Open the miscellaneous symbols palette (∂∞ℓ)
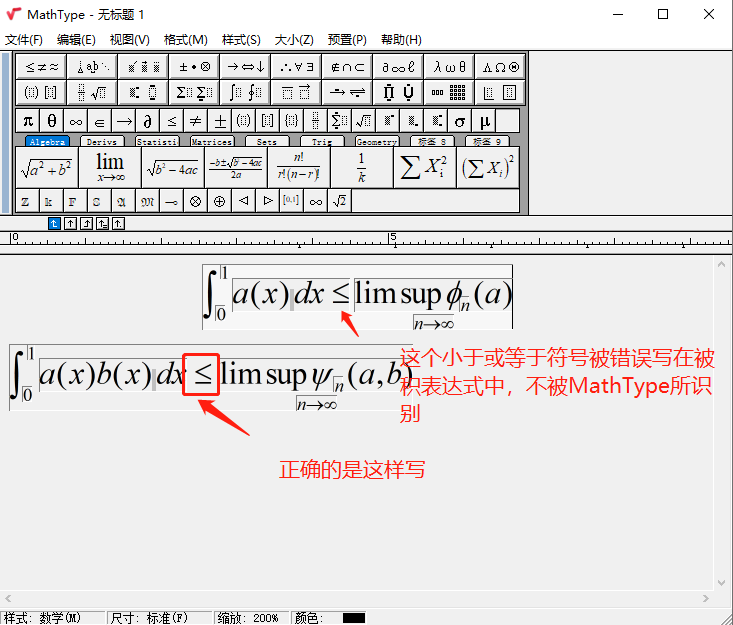The width and height of the screenshot is (733, 625). click(398, 67)
